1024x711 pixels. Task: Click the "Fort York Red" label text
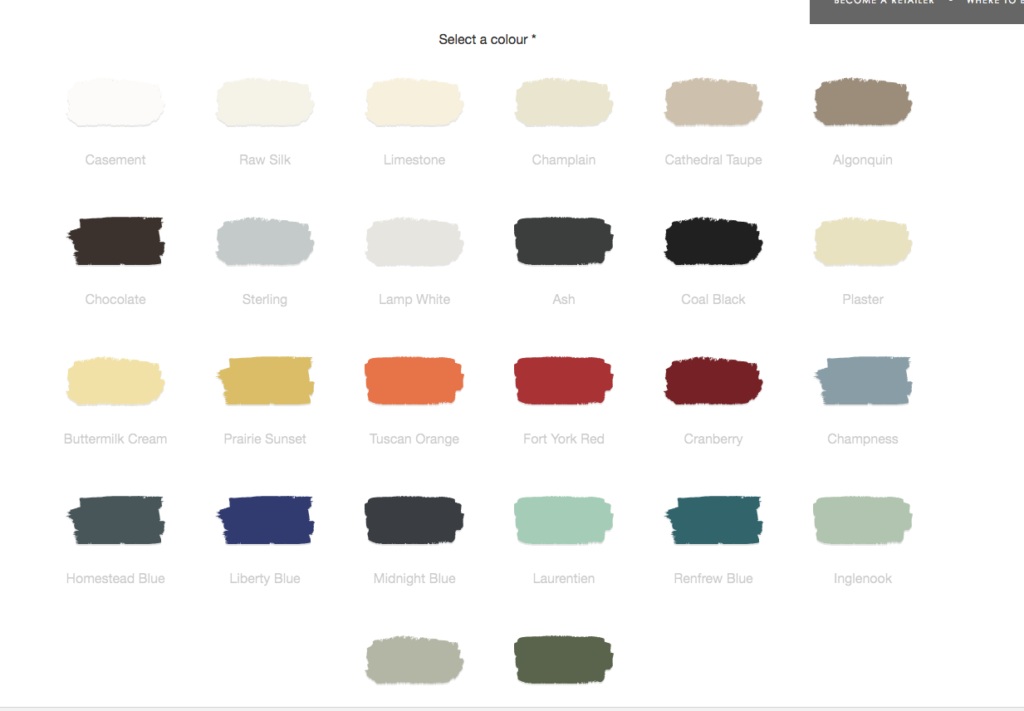tap(564, 439)
